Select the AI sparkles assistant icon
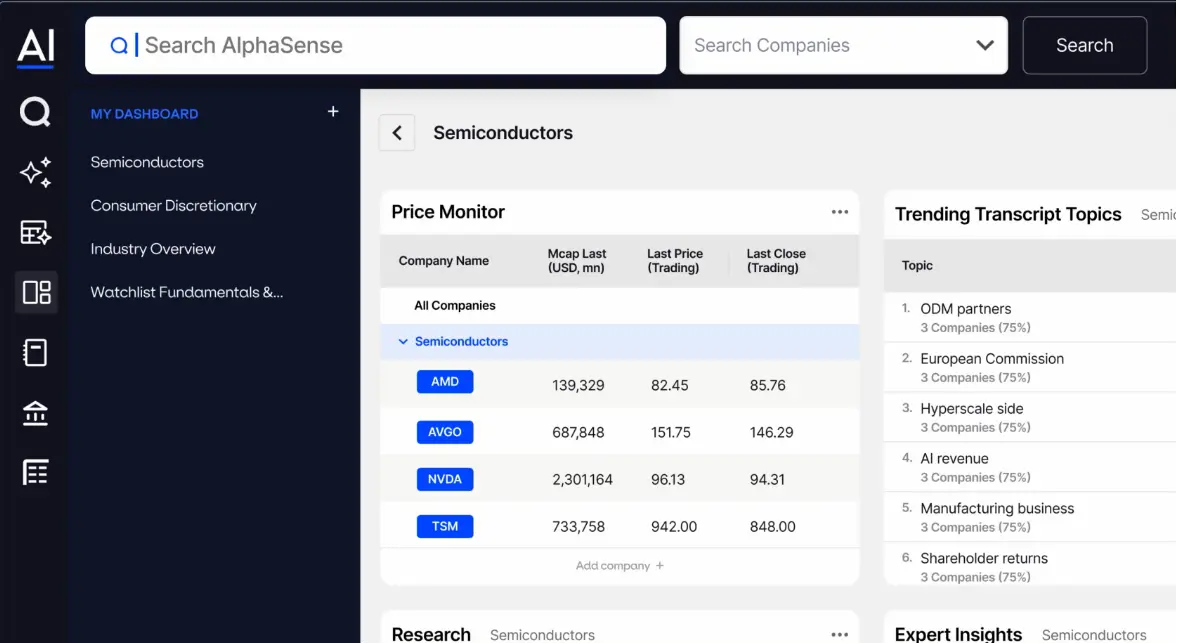This screenshot has height=644, width=1177. [34, 172]
